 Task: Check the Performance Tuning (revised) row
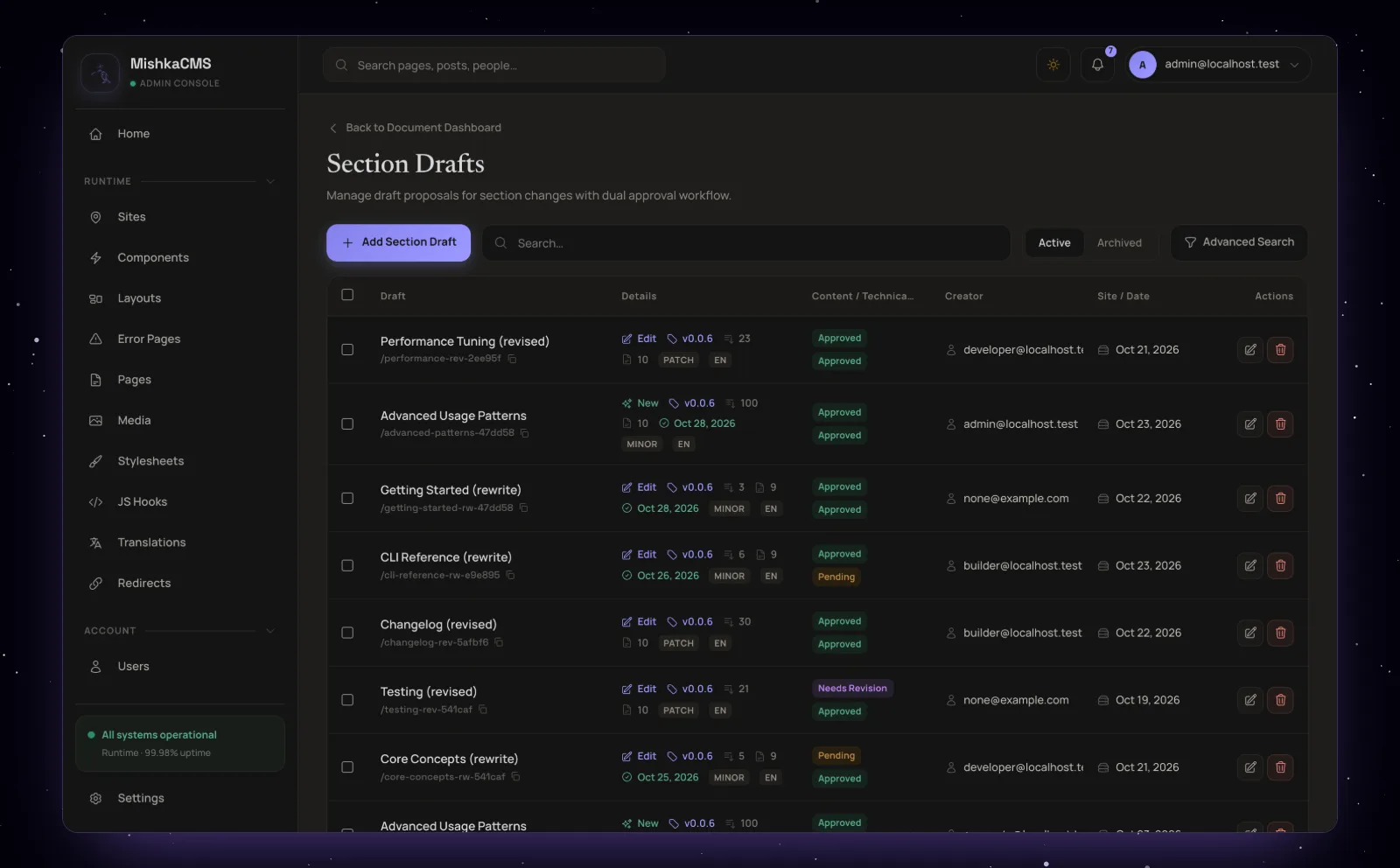point(347,350)
